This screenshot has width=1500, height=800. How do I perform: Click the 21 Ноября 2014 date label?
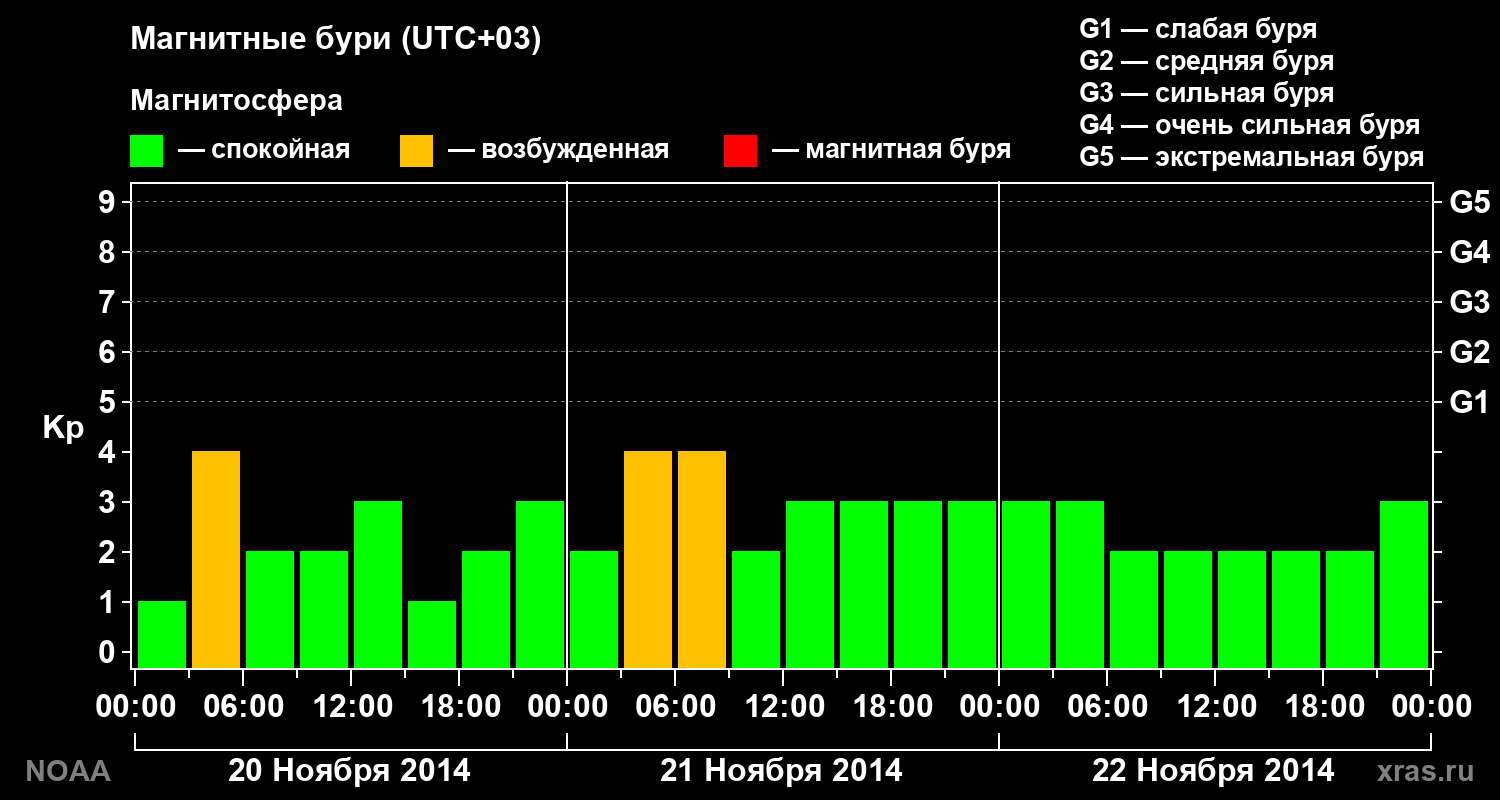[781, 771]
